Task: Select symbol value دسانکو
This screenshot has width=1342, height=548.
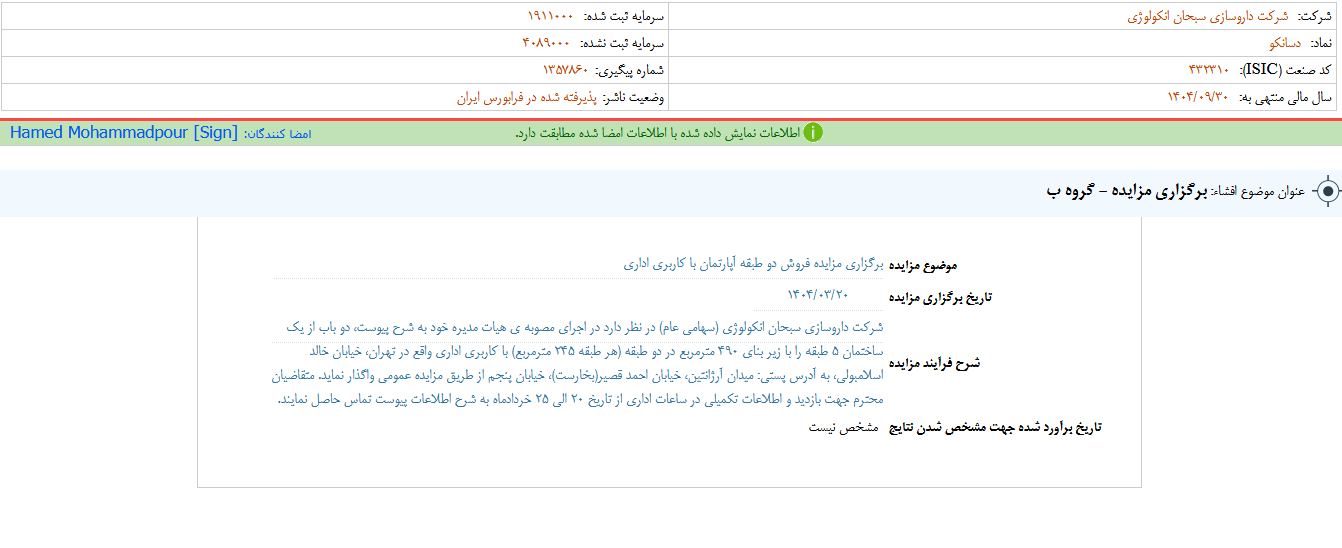Action: (1285, 43)
